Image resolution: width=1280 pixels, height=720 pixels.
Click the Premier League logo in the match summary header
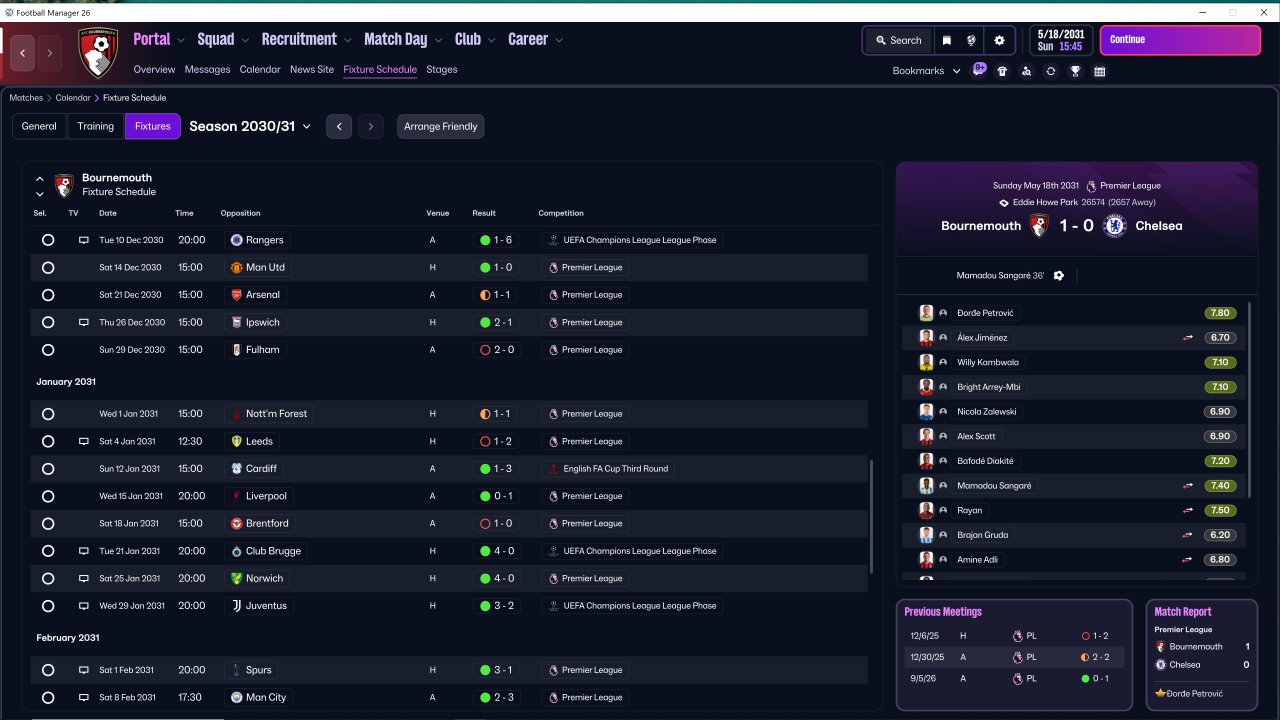pyautogui.click(x=1091, y=186)
